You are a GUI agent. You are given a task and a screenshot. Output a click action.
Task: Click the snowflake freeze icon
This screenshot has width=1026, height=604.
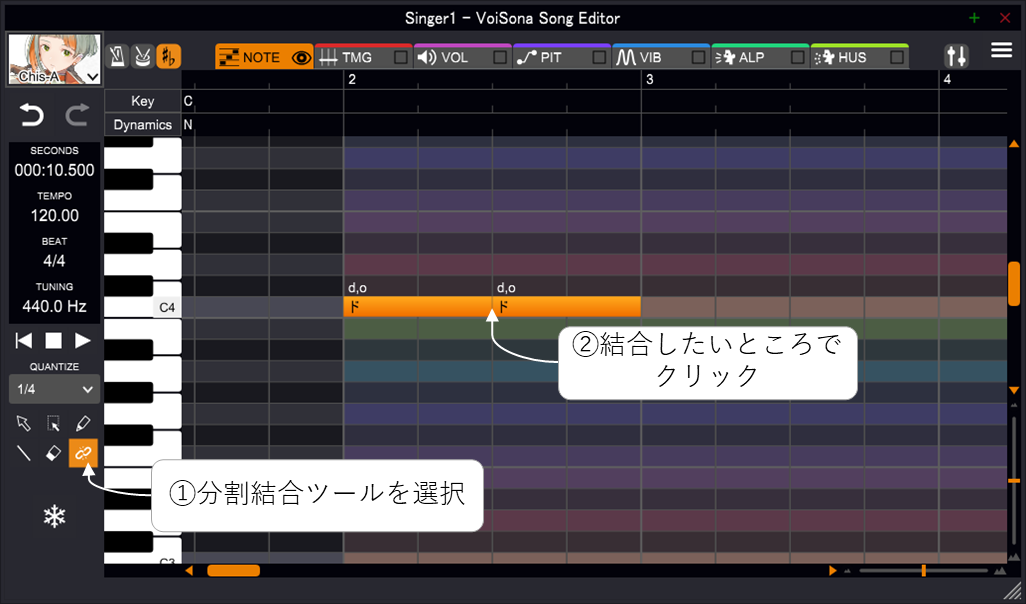click(x=54, y=517)
